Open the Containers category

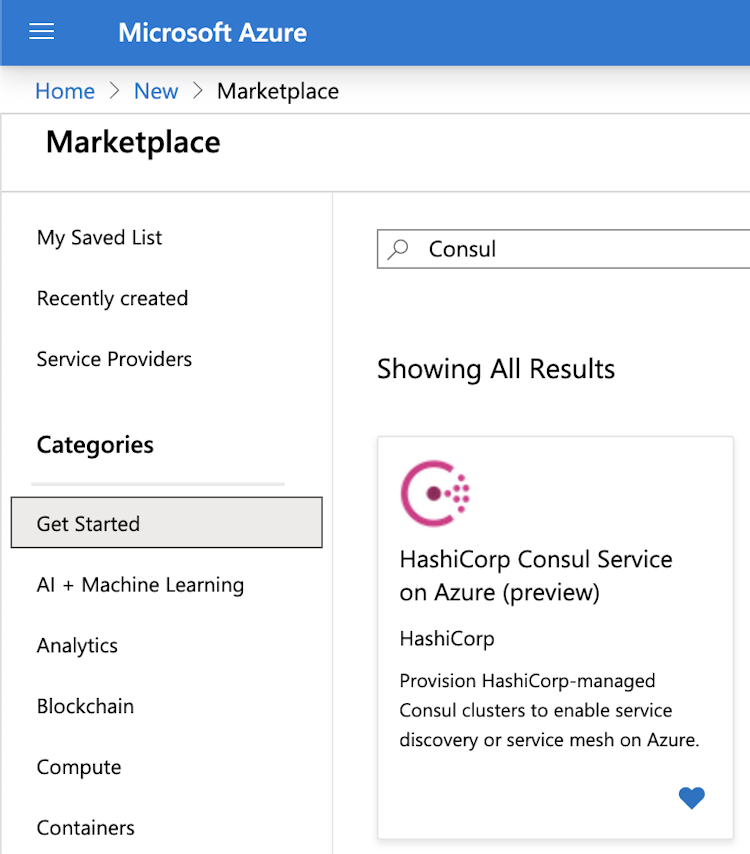pyautogui.click(x=85, y=827)
